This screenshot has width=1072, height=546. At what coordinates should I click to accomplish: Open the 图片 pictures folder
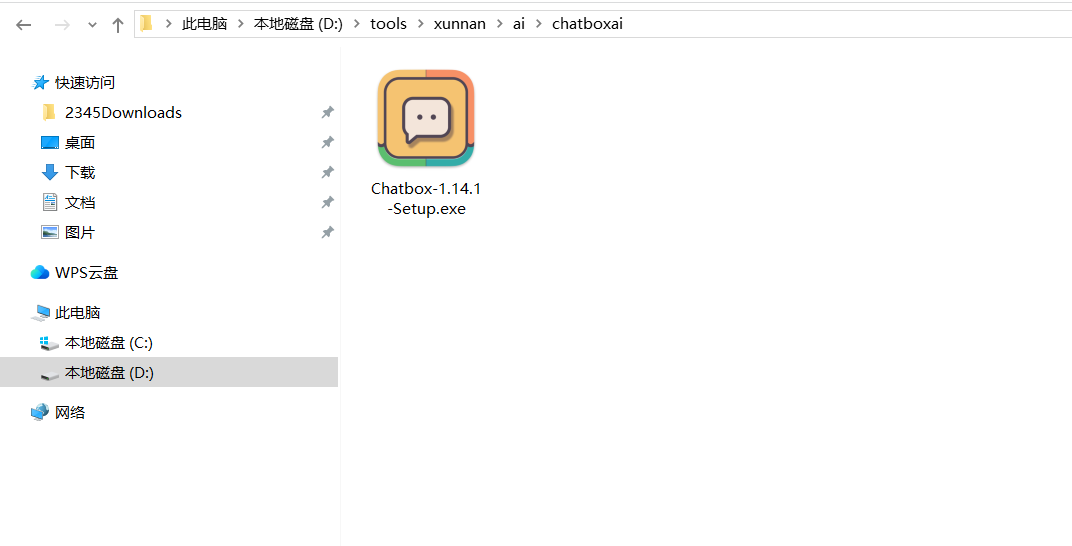[x=79, y=233]
